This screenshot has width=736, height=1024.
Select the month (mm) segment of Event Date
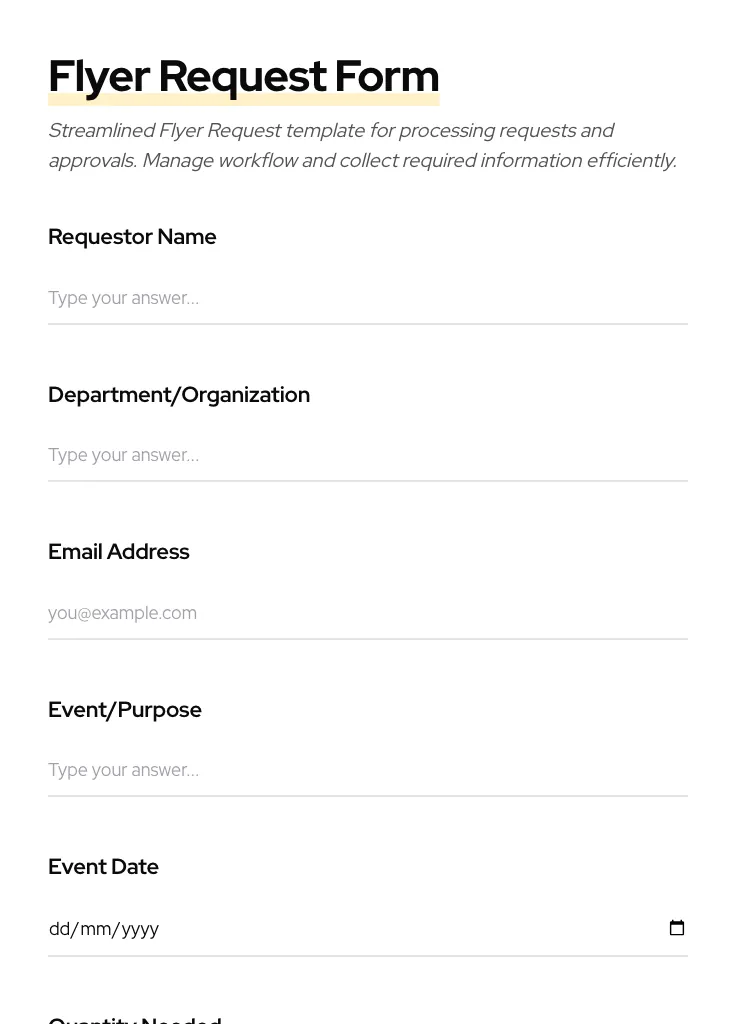(95, 929)
